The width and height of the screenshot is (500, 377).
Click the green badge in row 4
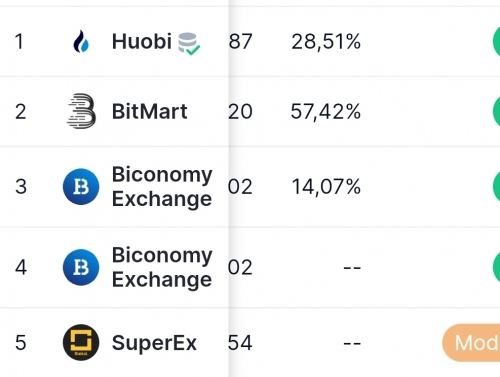[496, 267]
